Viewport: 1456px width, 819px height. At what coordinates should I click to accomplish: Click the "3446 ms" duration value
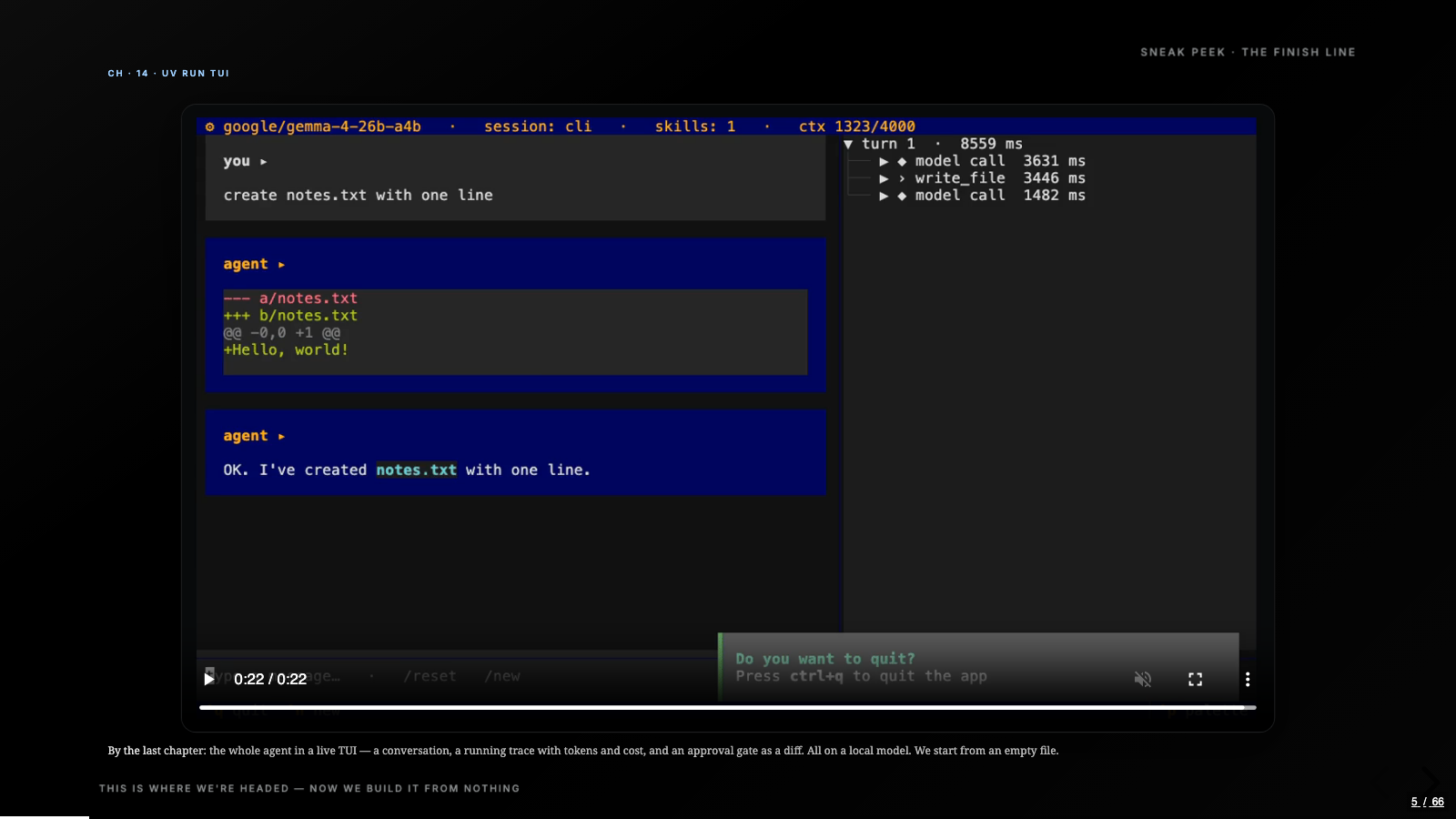1055,178
